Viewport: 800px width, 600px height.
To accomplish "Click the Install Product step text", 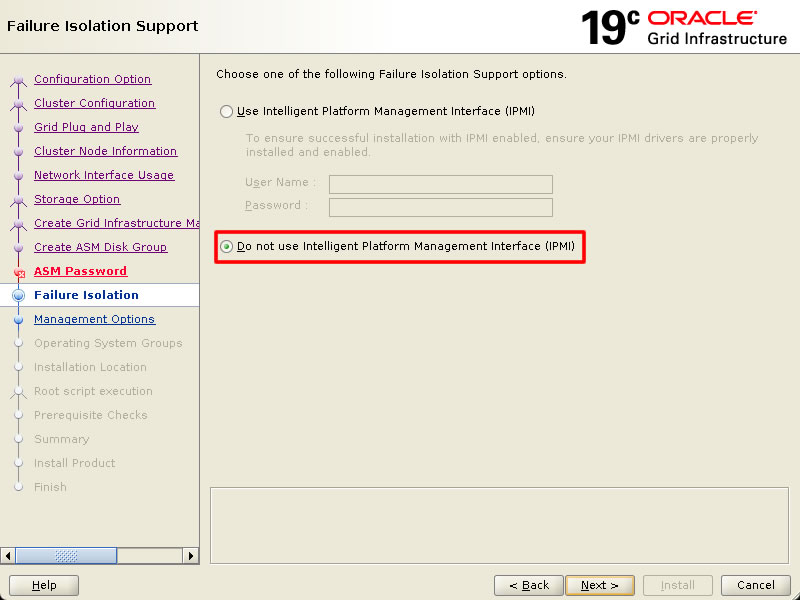I will click(x=74, y=463).
